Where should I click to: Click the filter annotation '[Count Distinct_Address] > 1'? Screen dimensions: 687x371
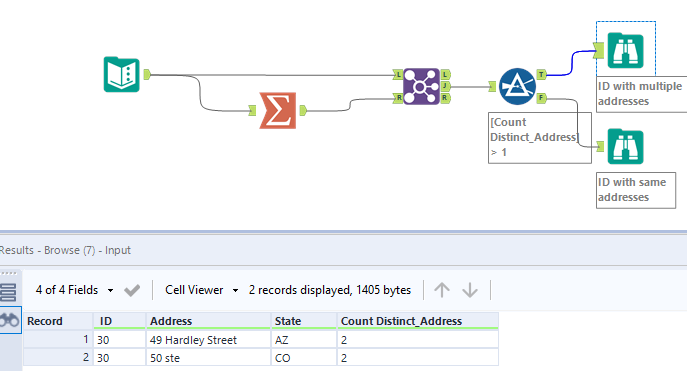(x=540, y=138)
